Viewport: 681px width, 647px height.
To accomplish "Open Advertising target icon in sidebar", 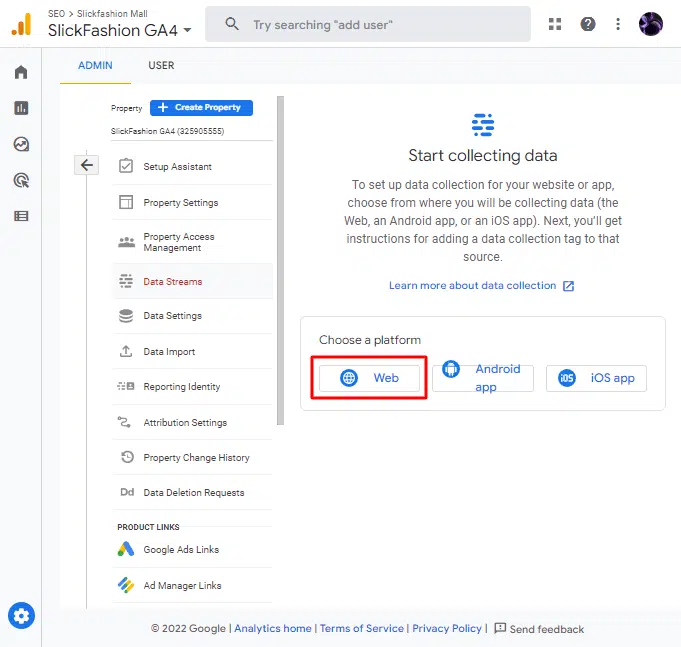I will click(21, 180).
